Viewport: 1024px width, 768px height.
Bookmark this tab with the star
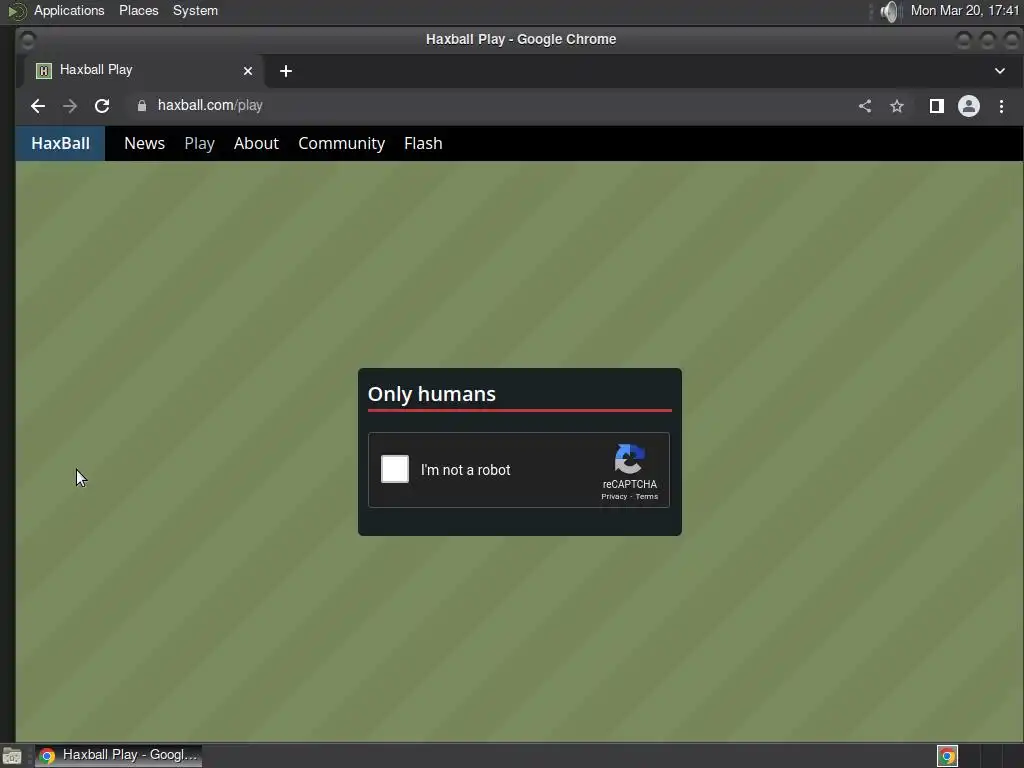pyautogui.click(x=897, y=106)
